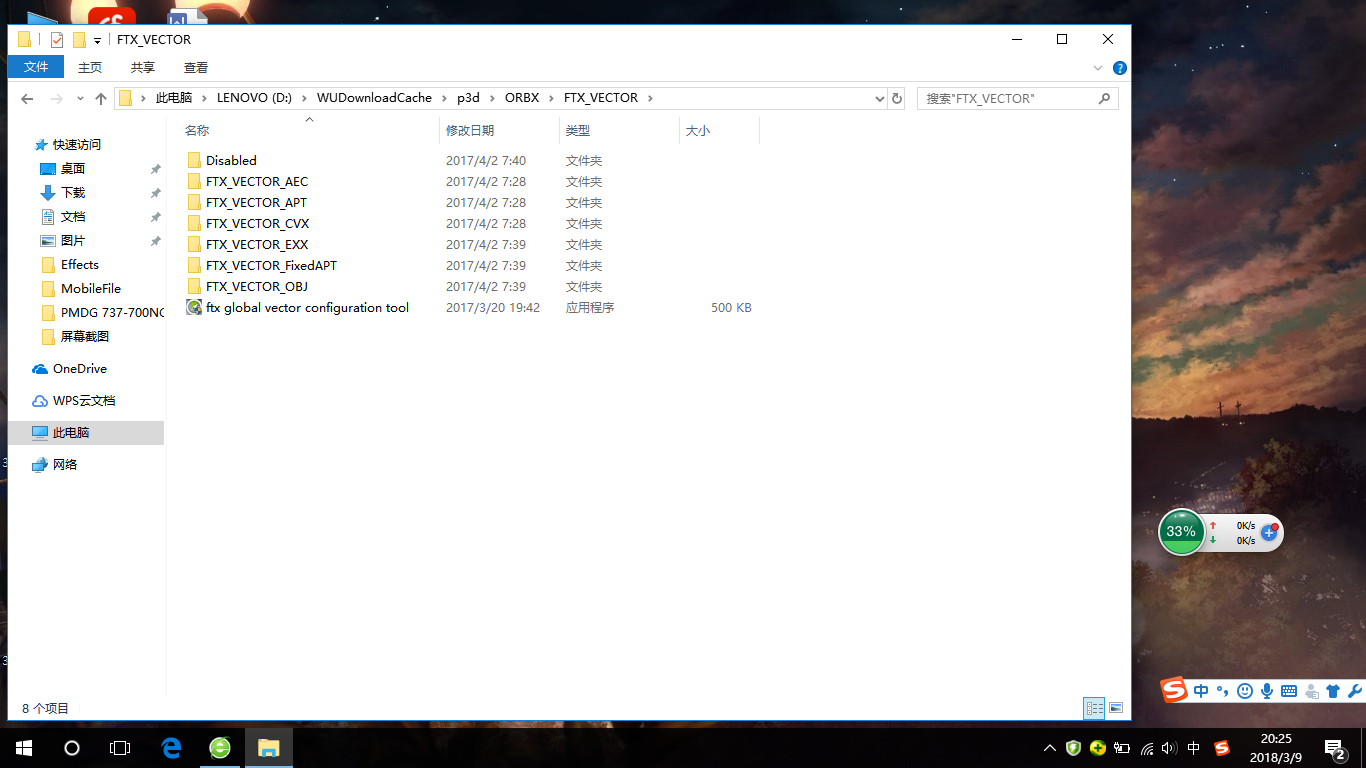Click the p3d breadcrumb segment
The image size is (1366, 768).
coord(468,98)
